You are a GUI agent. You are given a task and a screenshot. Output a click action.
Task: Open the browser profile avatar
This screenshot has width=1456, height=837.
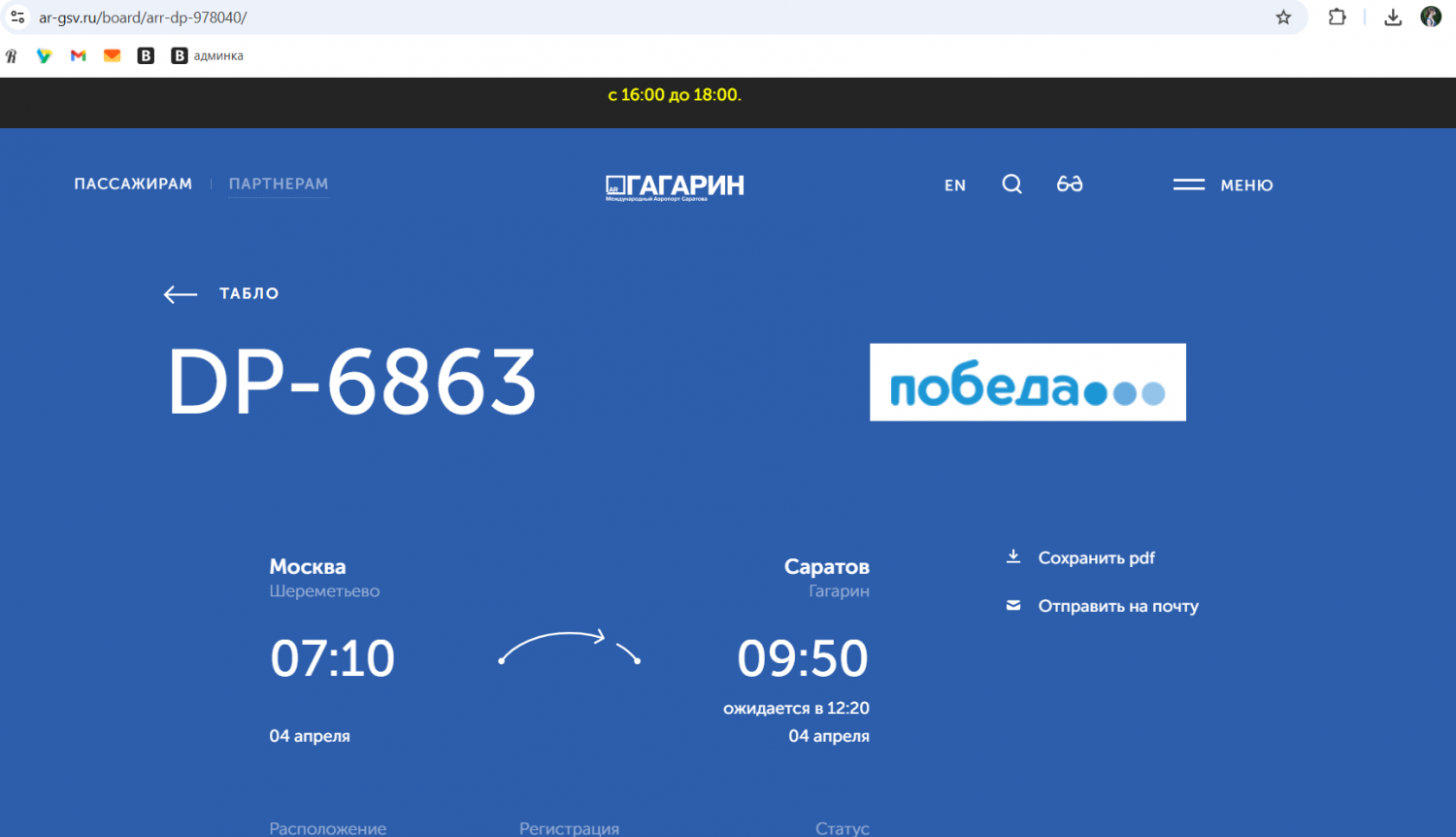1431,17
